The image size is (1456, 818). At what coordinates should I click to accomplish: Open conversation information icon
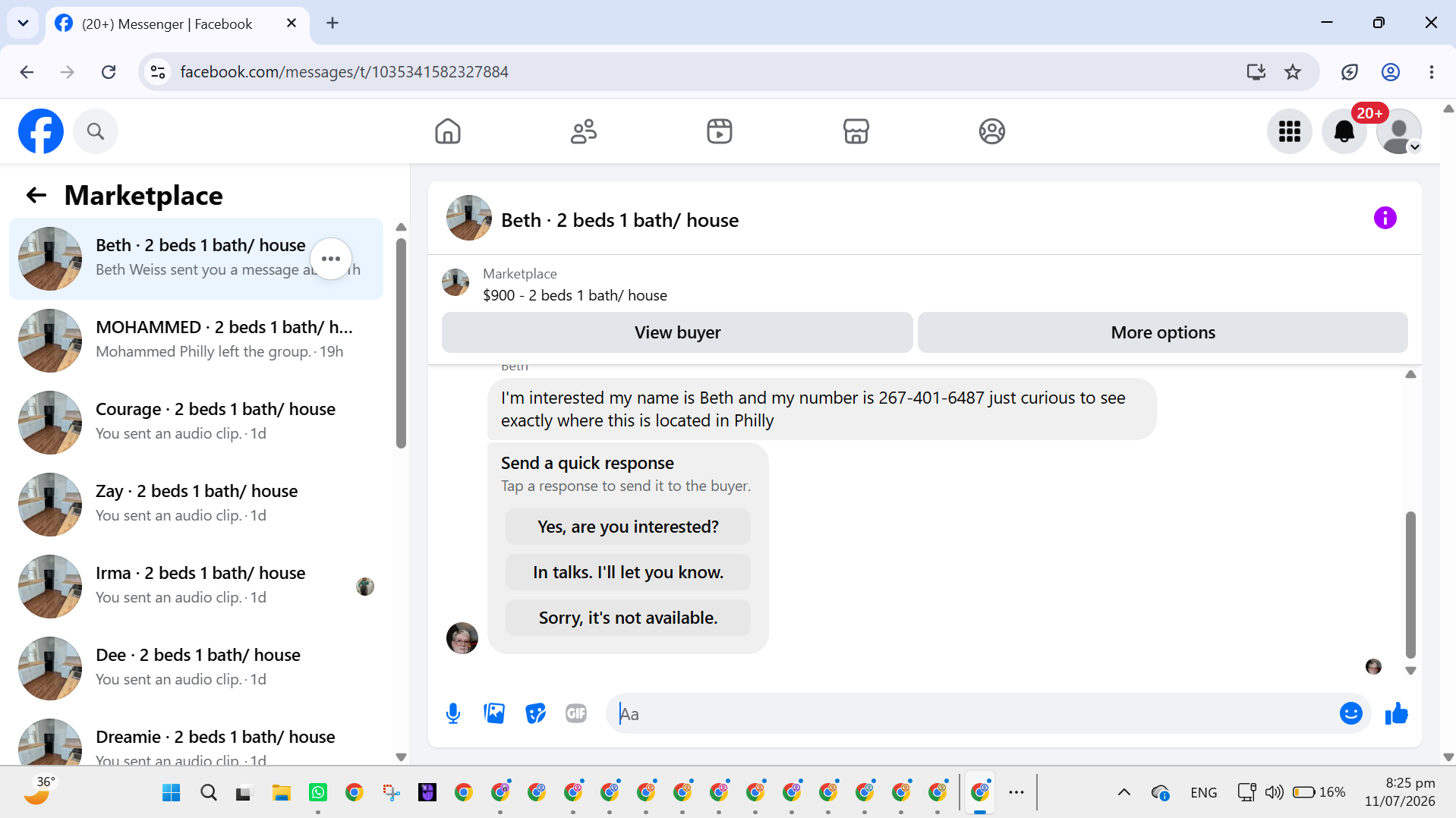pos(1385,219)
